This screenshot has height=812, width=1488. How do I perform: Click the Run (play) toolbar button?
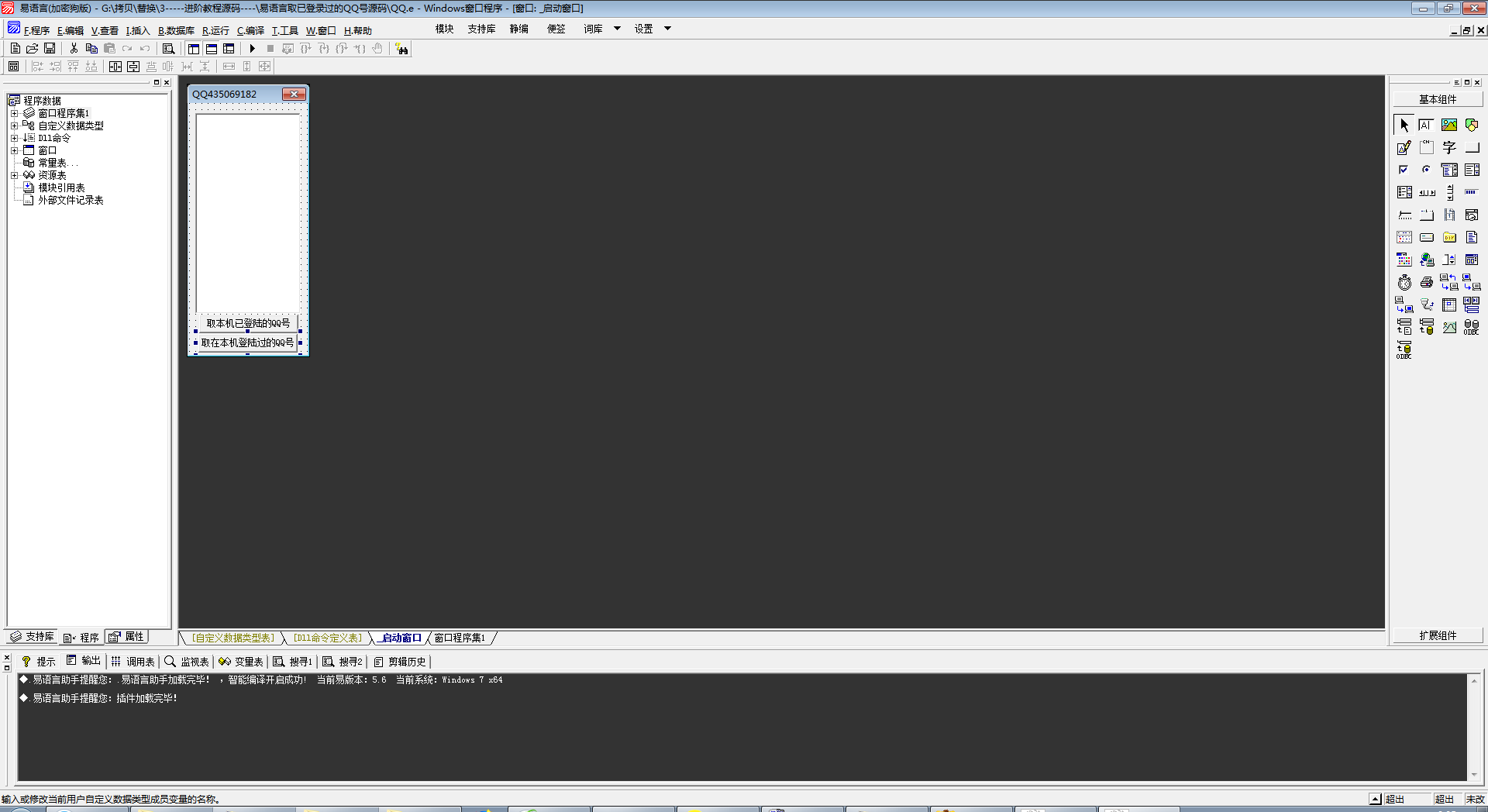pyautogui.click(x=252, y=49)
